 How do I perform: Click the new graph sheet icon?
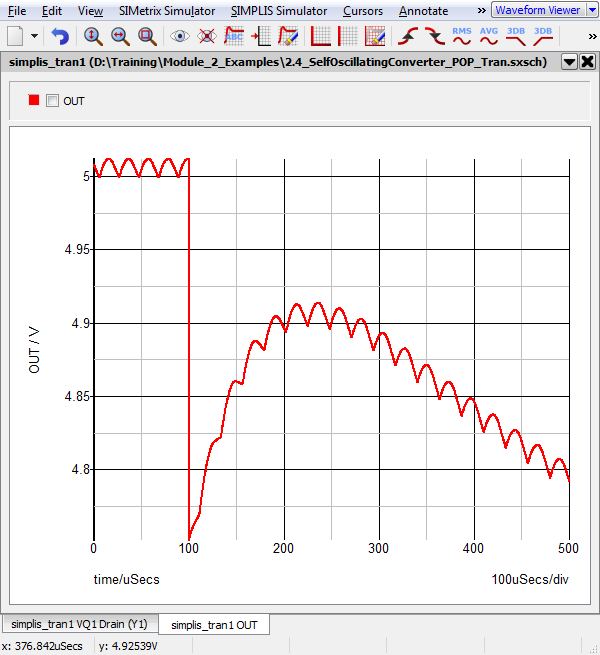click(x=16, y=36)
